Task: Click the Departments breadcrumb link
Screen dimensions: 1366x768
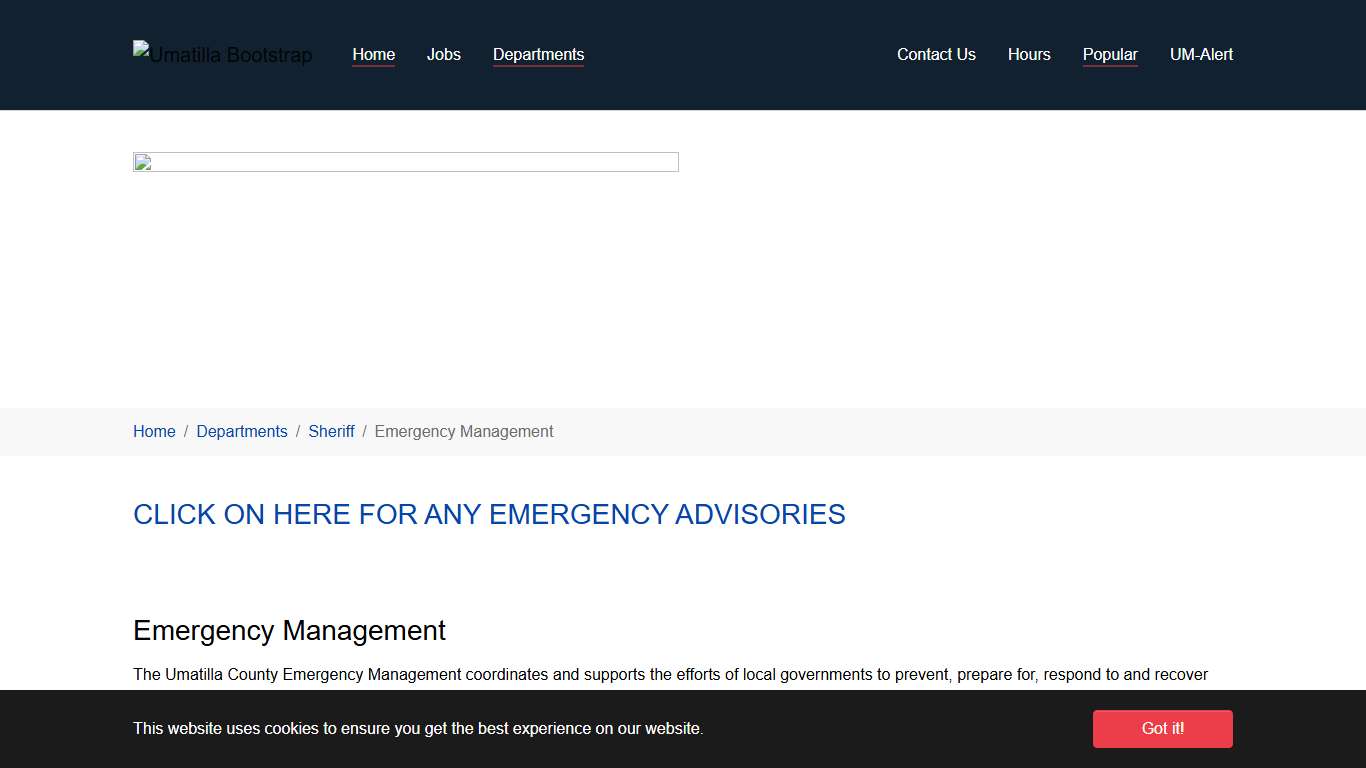Action: 242,431
